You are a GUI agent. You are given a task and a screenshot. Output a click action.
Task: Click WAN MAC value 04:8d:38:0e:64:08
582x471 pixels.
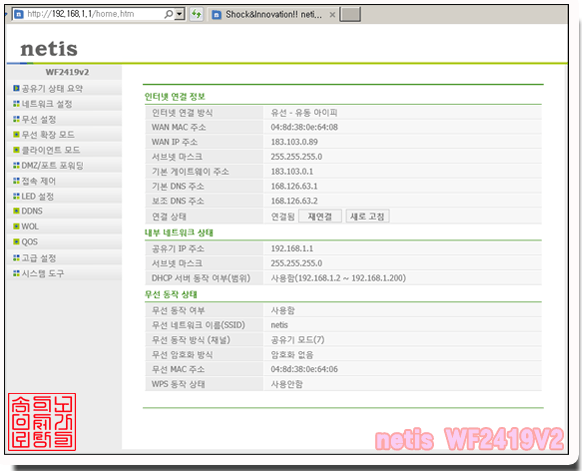(304, 127)
